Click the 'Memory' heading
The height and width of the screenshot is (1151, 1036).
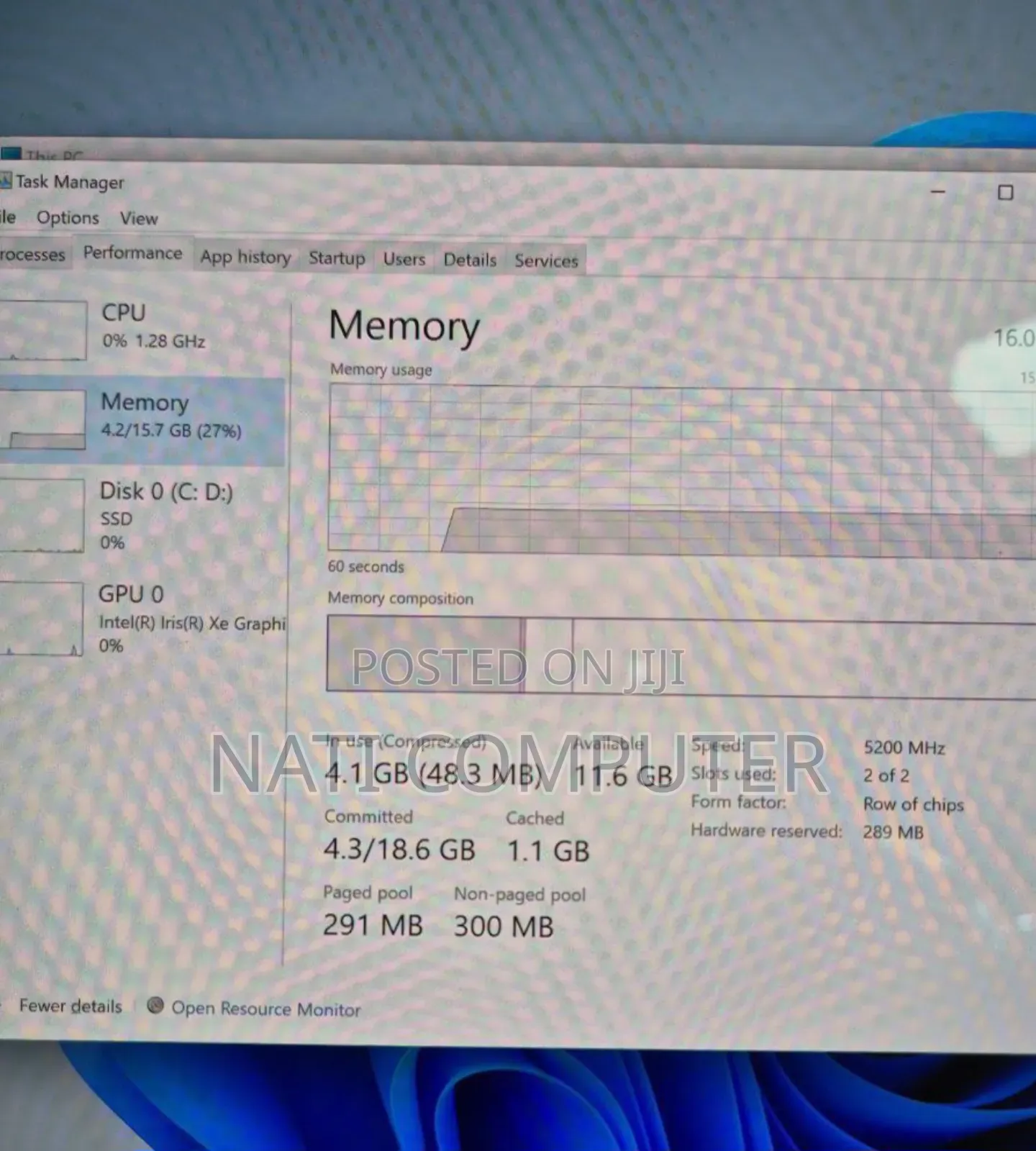pyautogui.click(x=404, y=327)
